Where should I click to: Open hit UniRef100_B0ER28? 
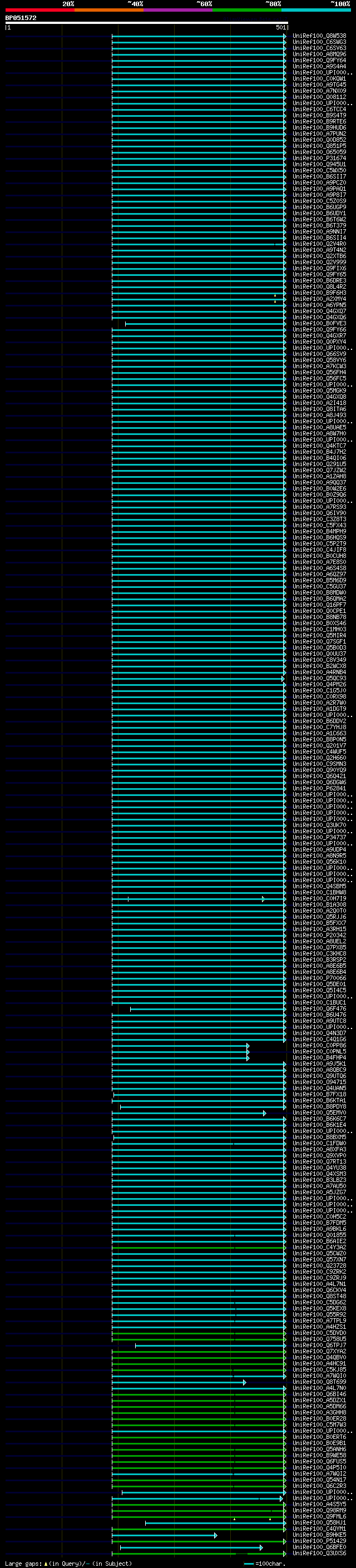point(319,1418)
